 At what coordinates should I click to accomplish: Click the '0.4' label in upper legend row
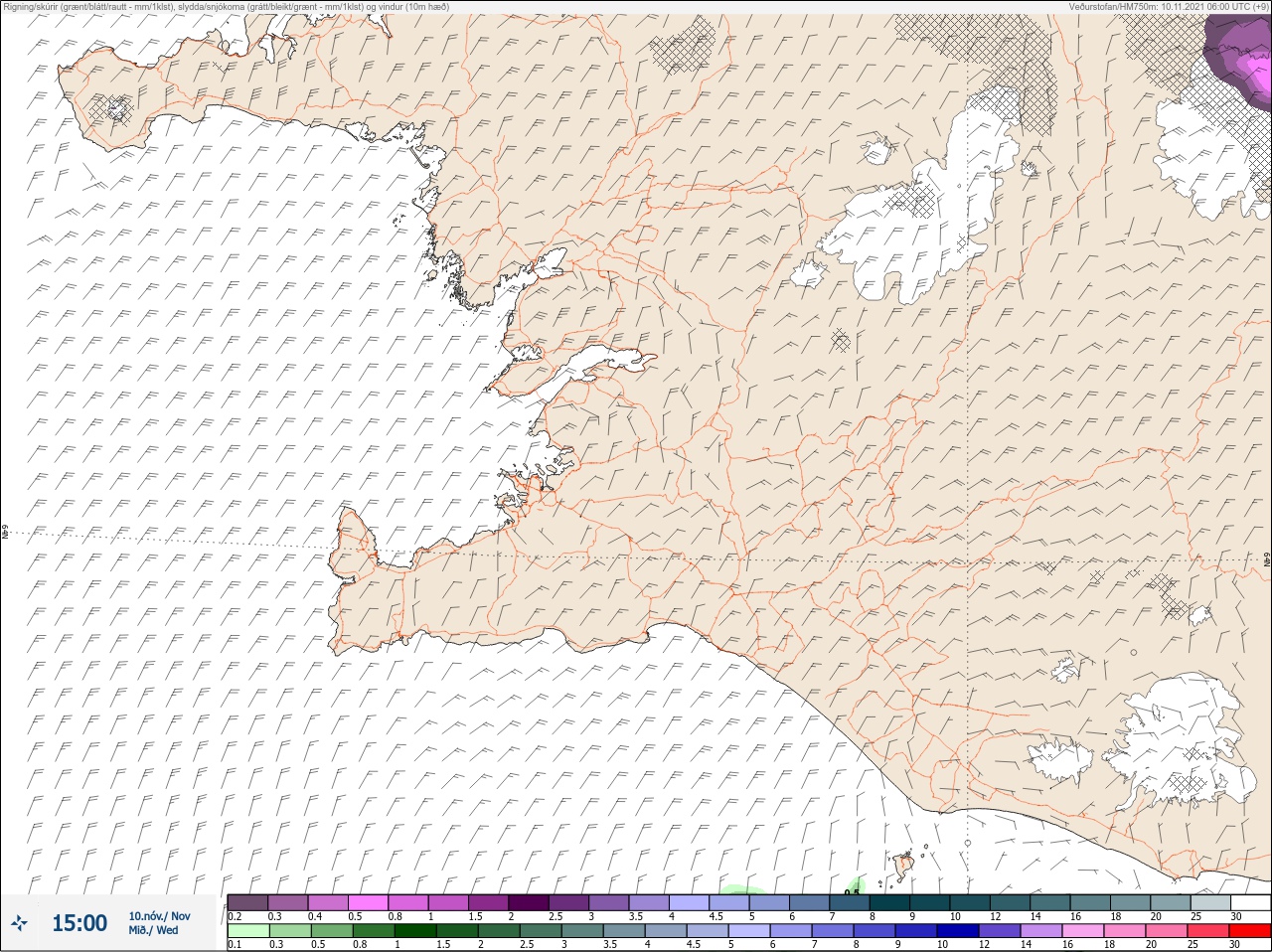315,915
